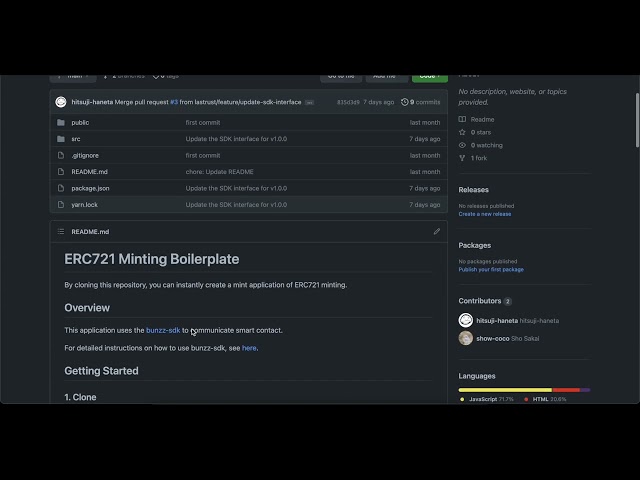Open the Releases section heading
This screenshot has height=480, width=640.
click(473, 190)
